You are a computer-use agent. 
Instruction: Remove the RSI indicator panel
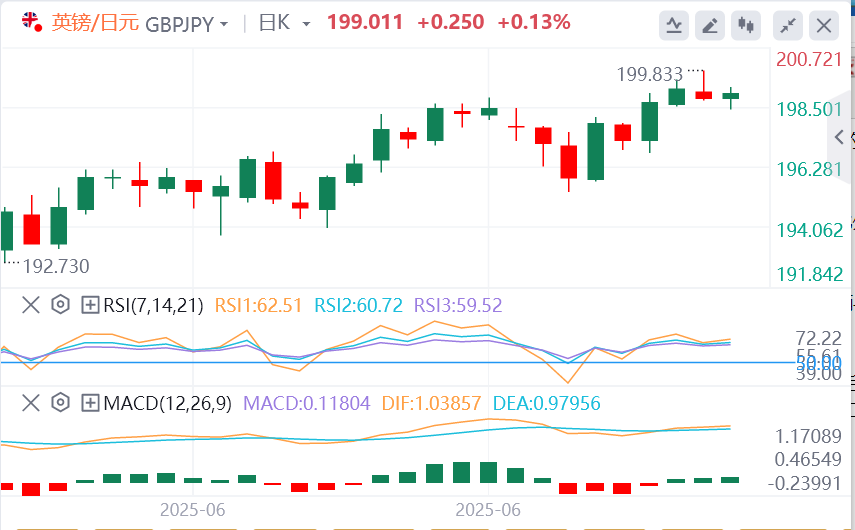point(31,305)
